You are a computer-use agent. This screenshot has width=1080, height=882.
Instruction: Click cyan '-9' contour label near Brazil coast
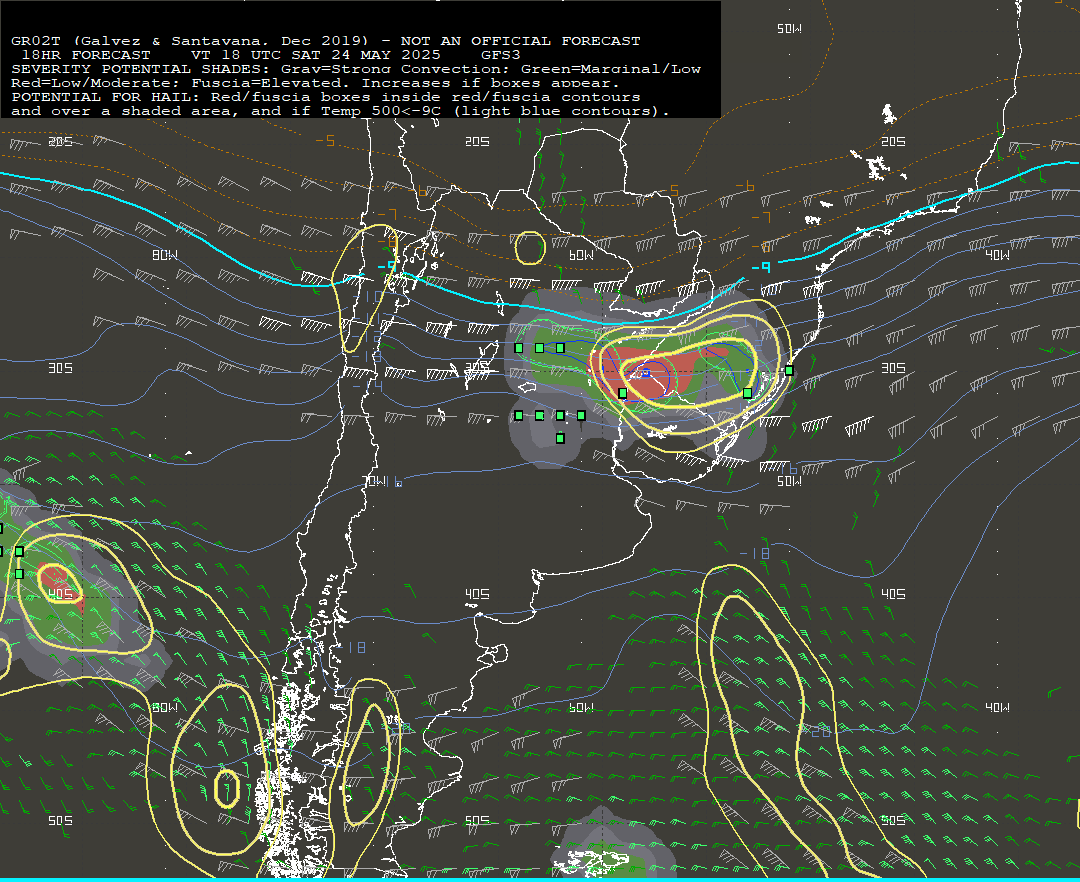(x=760, y=267)
